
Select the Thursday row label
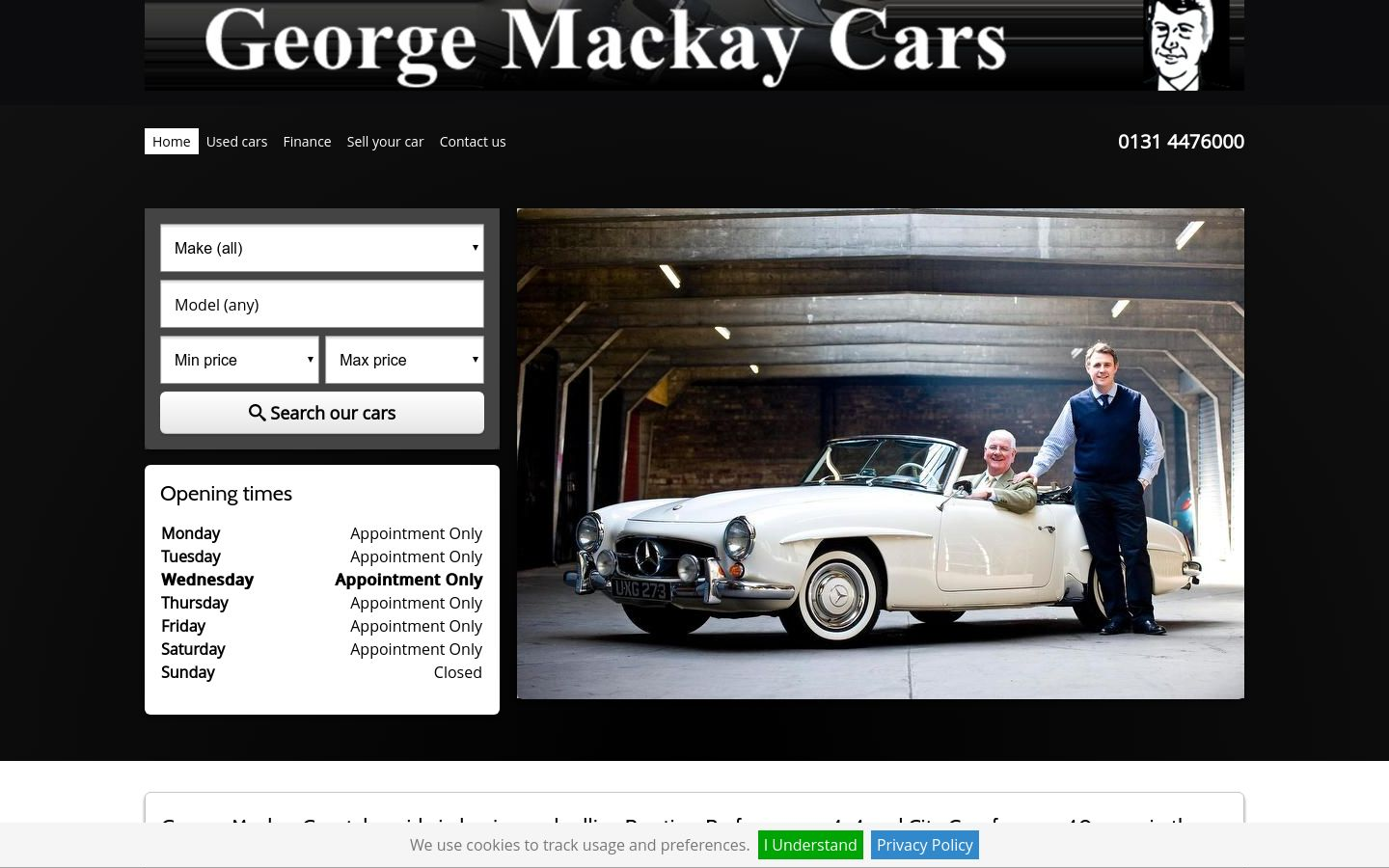pyautogui.click(x=195, y=603)
